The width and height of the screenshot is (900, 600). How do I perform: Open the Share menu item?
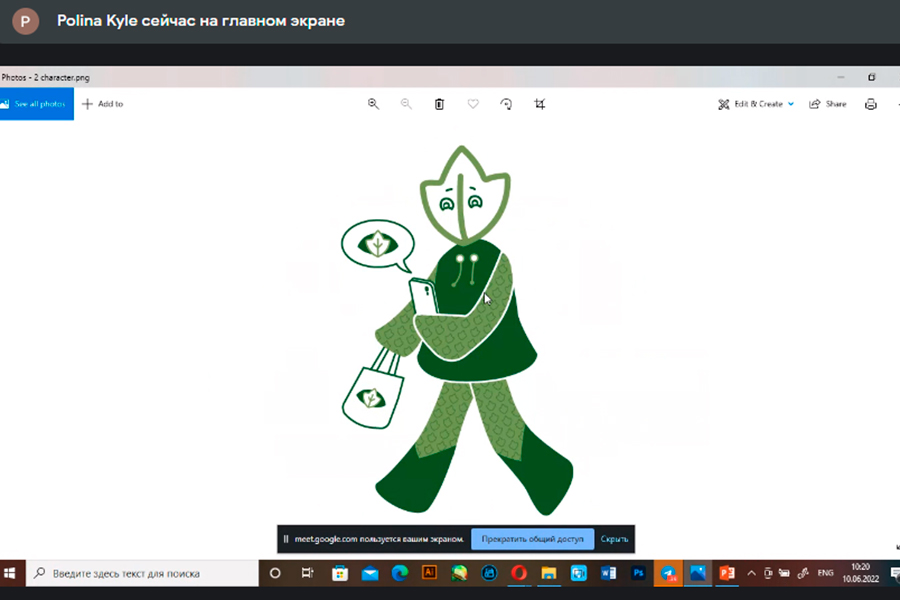[827, 104]
